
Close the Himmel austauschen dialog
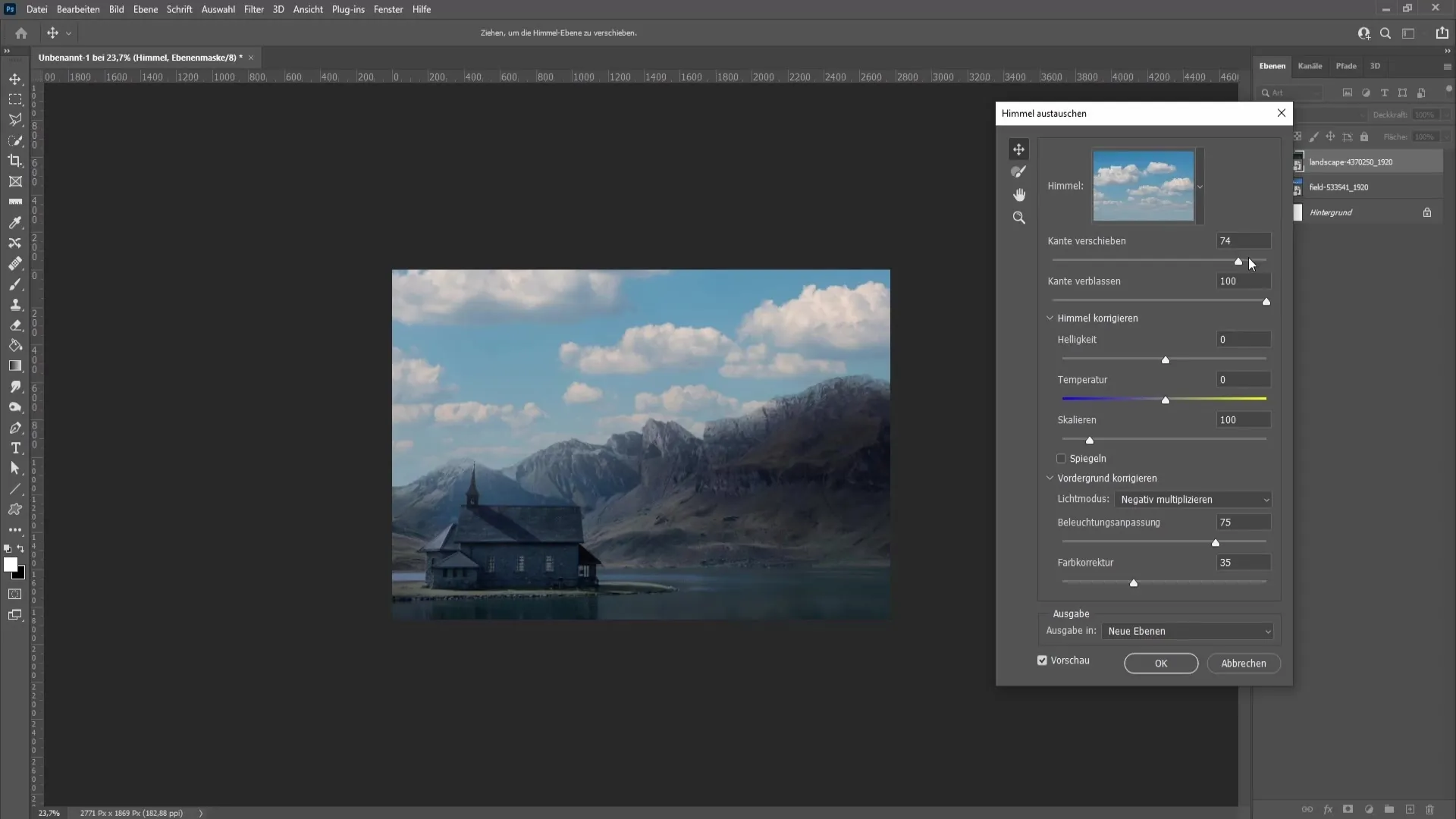click(x=1282, y=113)
